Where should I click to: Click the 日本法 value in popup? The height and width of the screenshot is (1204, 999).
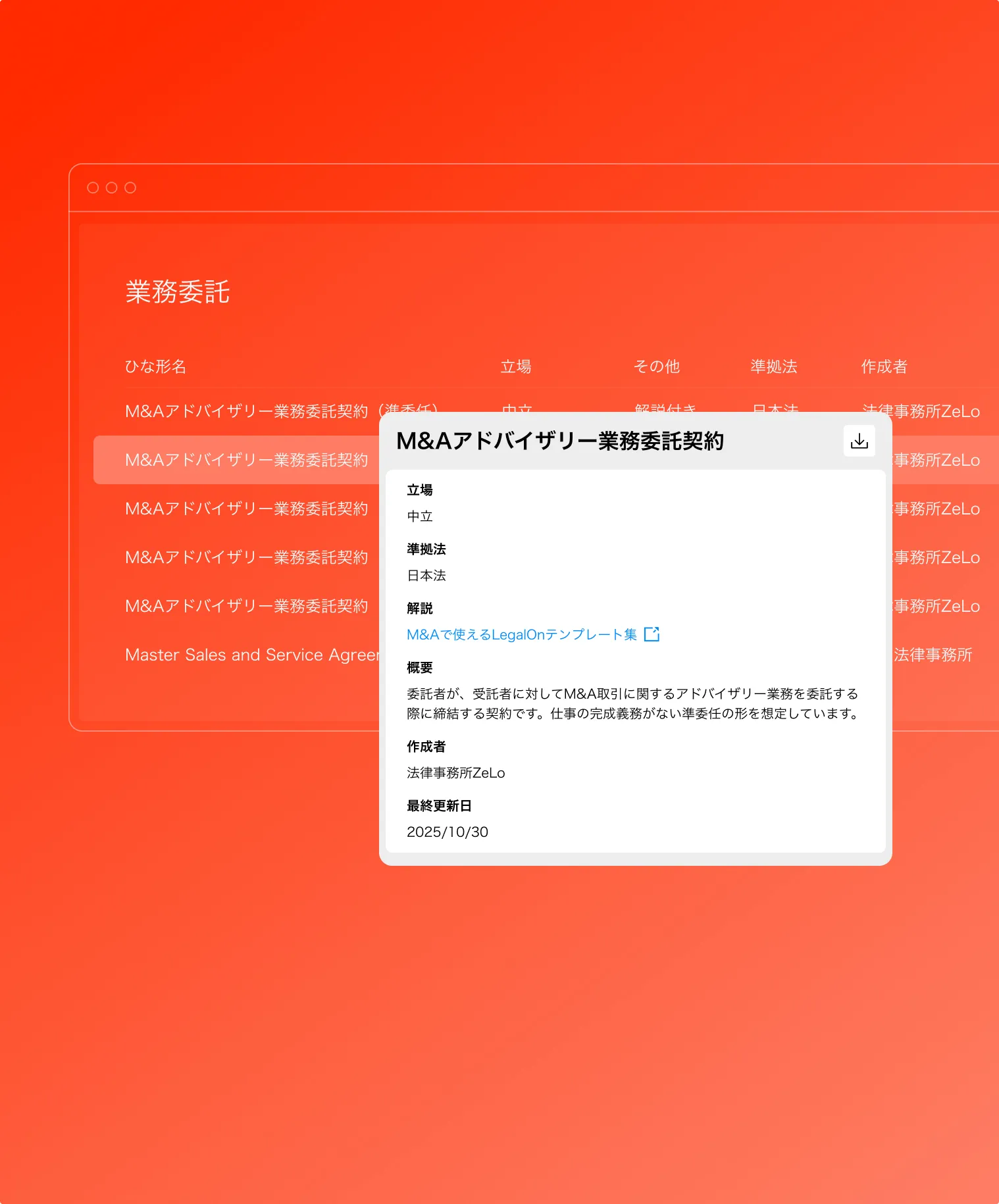click(426, 576)
